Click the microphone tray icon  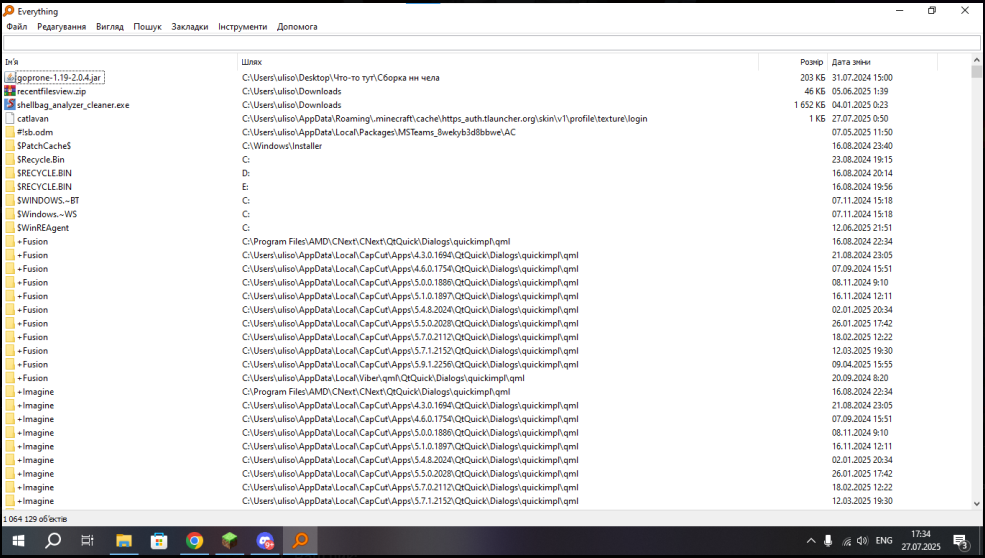point(828,541)
